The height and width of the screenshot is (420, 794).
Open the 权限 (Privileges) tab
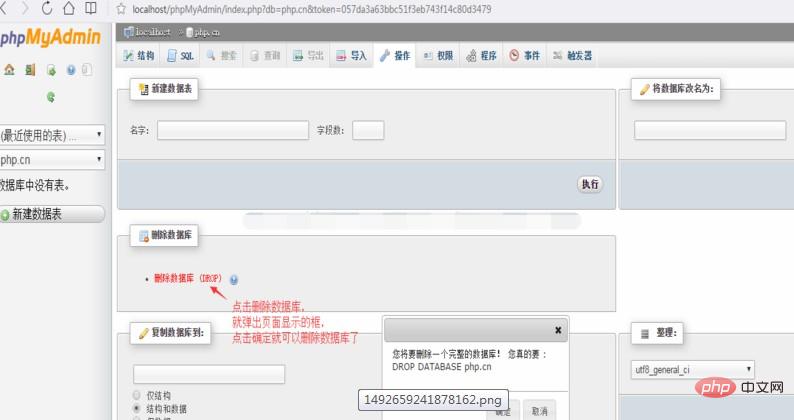[x=439, y=56]
